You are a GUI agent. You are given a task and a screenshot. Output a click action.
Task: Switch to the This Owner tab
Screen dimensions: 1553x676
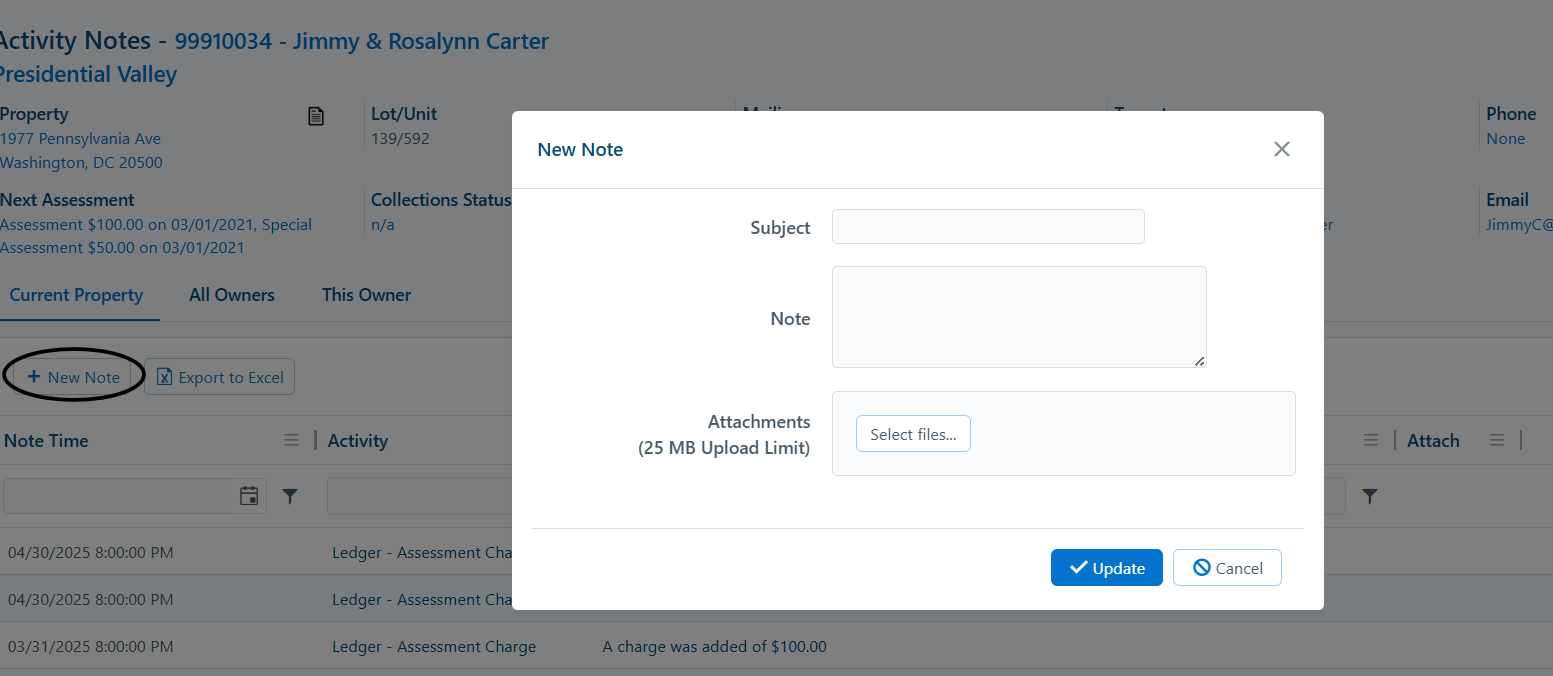pyautogui.click(x=366, y=295)
